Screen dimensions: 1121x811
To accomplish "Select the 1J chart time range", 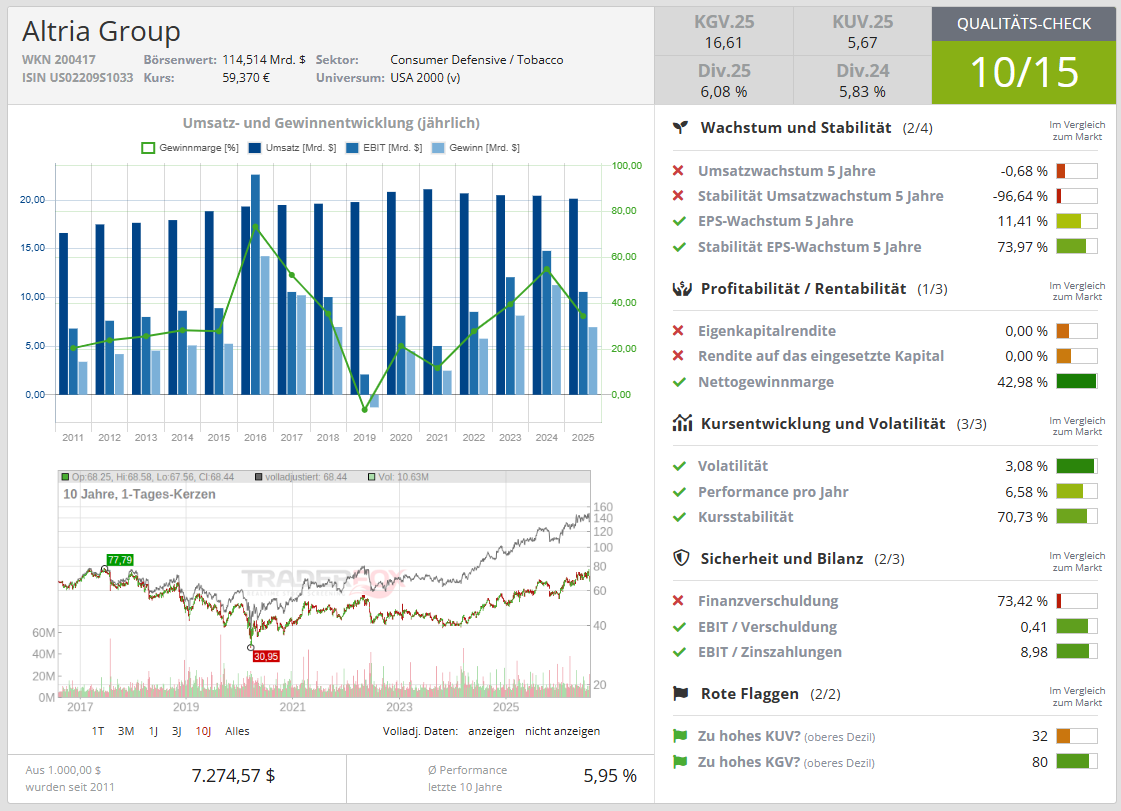I will 153,731.
